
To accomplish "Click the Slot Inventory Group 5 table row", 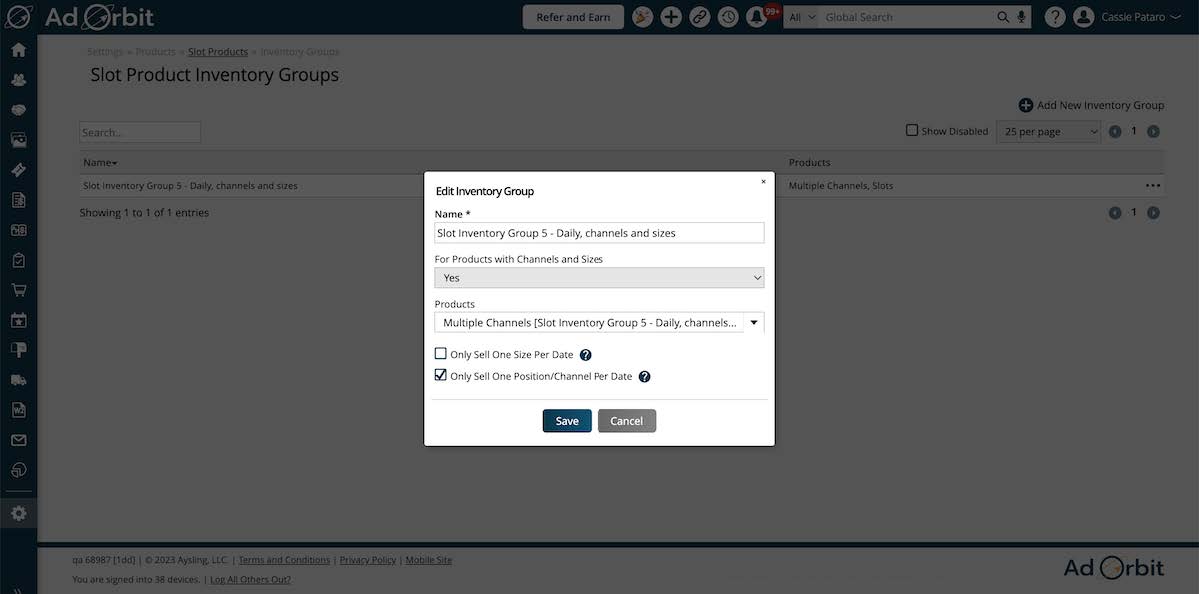I will [x=622, y=186].
